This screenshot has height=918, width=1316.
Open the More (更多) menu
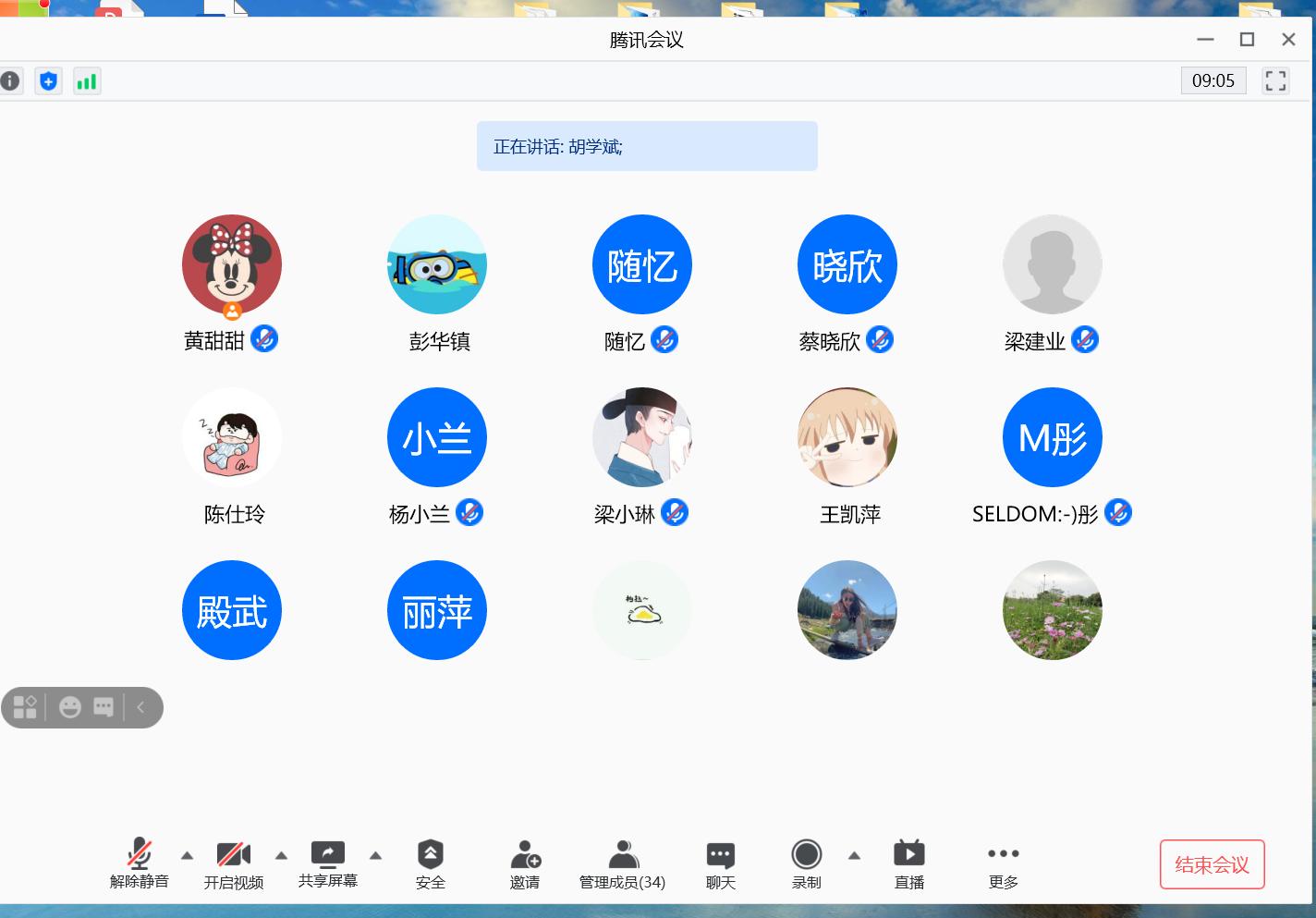coord(1004,863)
